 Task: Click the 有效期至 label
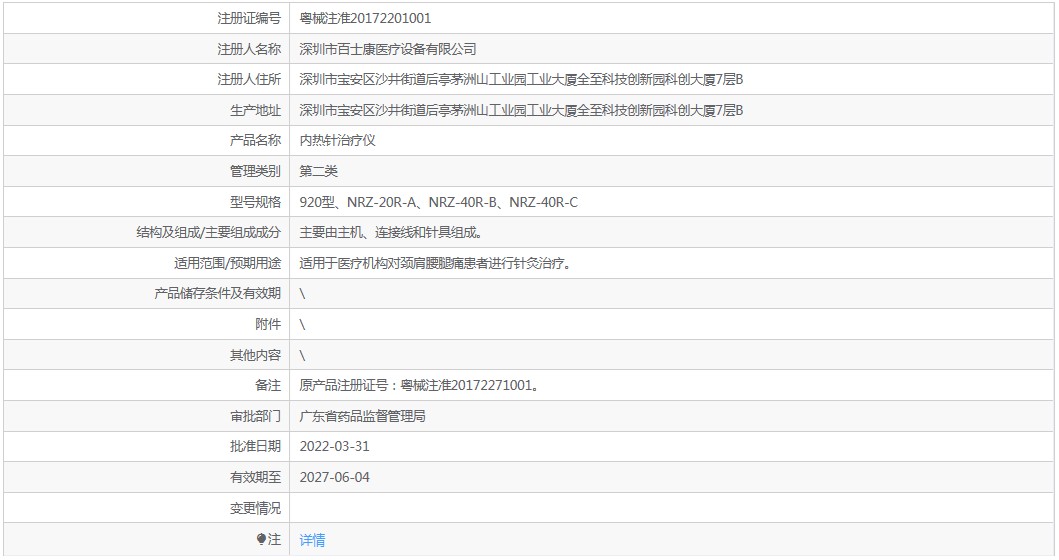tap(255, 478)
